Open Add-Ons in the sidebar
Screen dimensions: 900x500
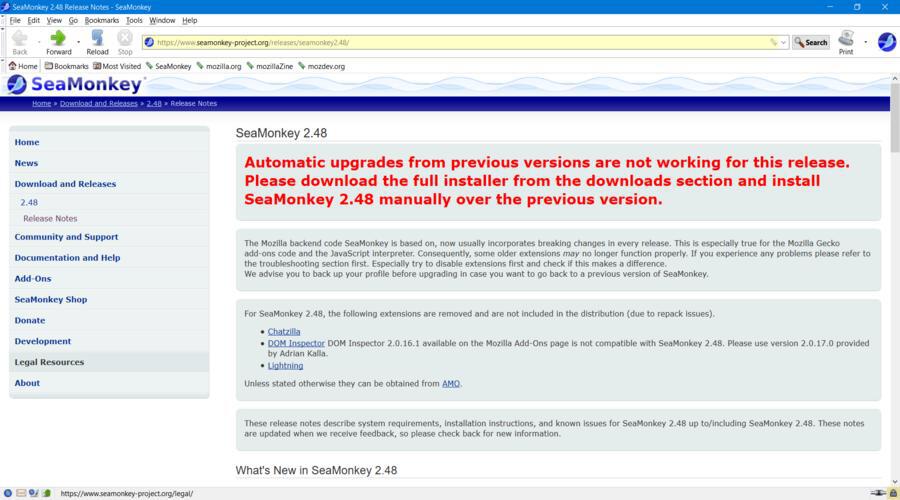33,278
